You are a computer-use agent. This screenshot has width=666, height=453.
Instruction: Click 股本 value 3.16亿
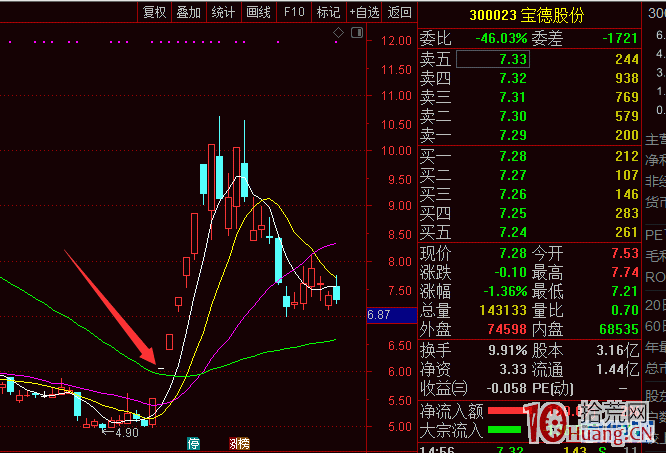click(618, 350)
